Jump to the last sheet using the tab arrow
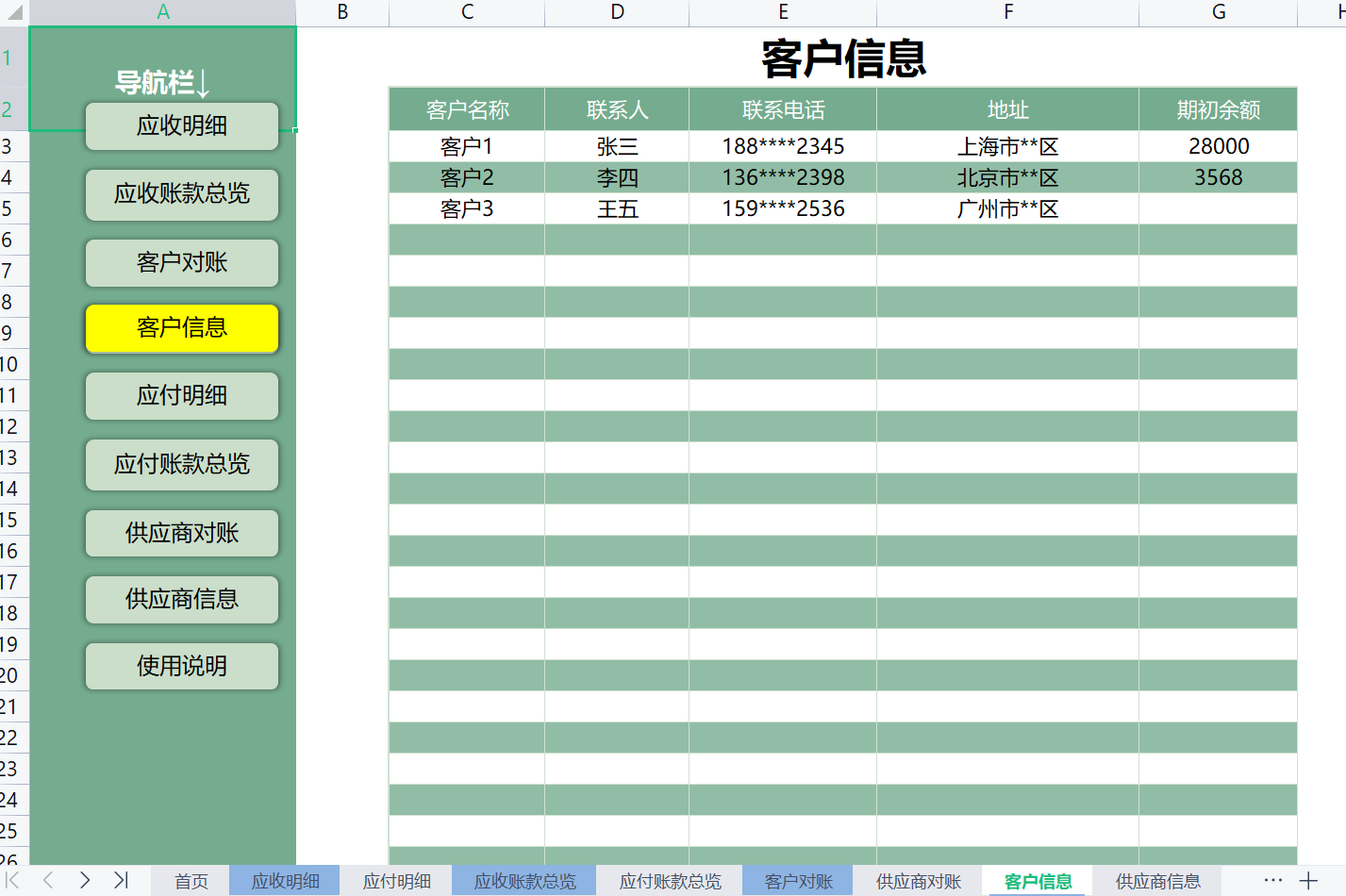Viewport: 1346px width, 896px height. pyautogui.click(x=121, y=880)
